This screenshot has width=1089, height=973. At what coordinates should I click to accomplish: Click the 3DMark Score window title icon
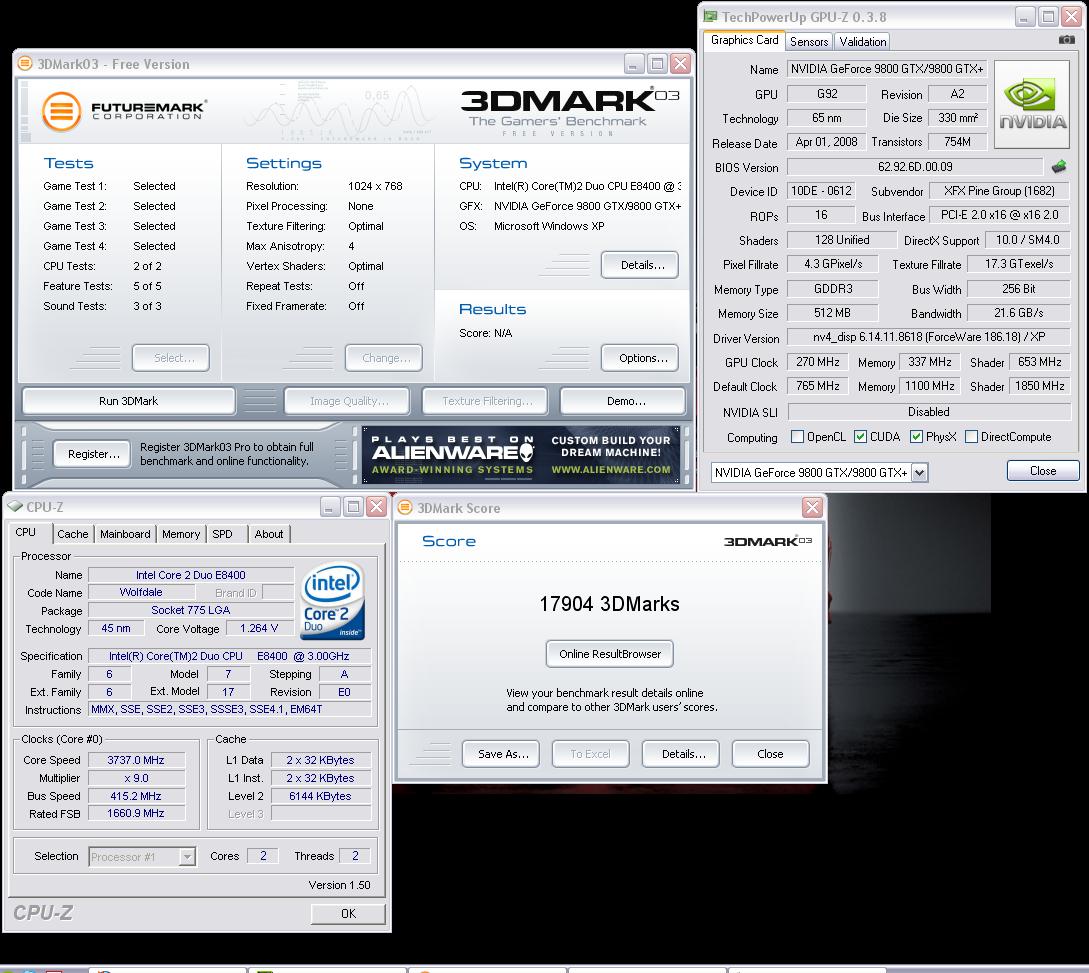405,508
